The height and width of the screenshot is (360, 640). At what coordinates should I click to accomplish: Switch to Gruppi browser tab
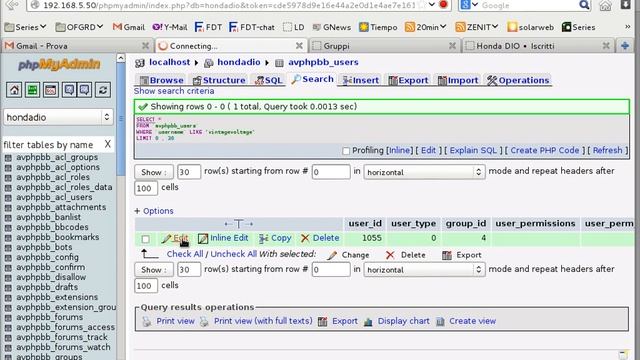click(384, 46)
